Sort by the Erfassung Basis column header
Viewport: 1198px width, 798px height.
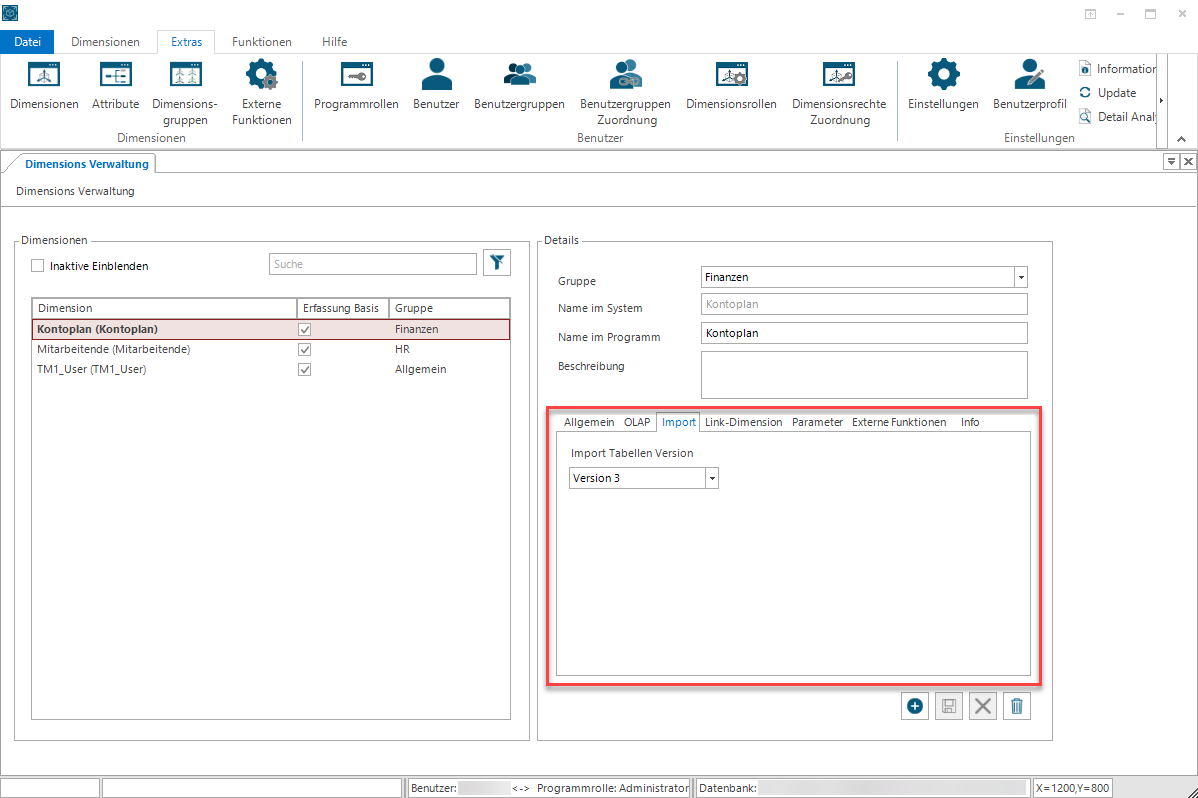click(x=342, y=308)
